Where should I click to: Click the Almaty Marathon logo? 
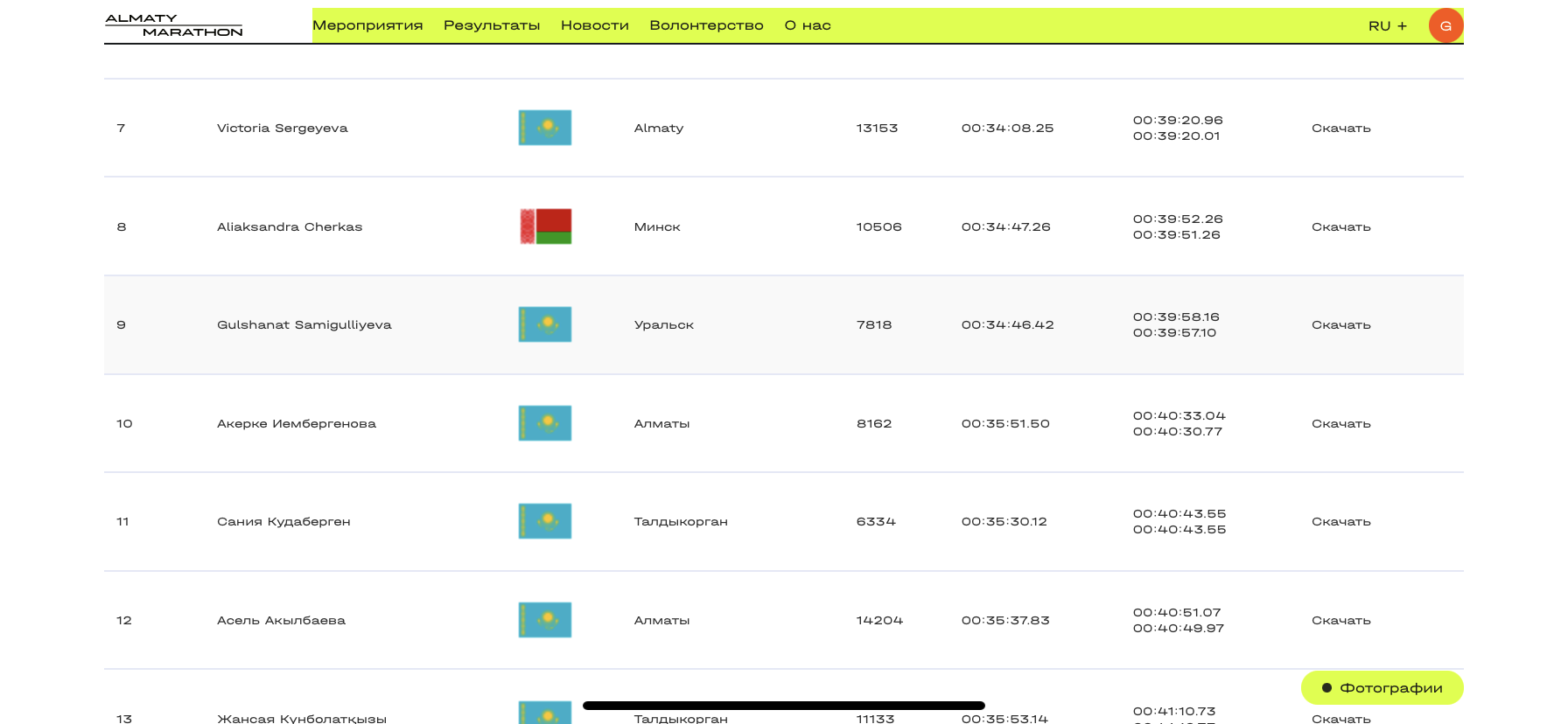point(174,25)
